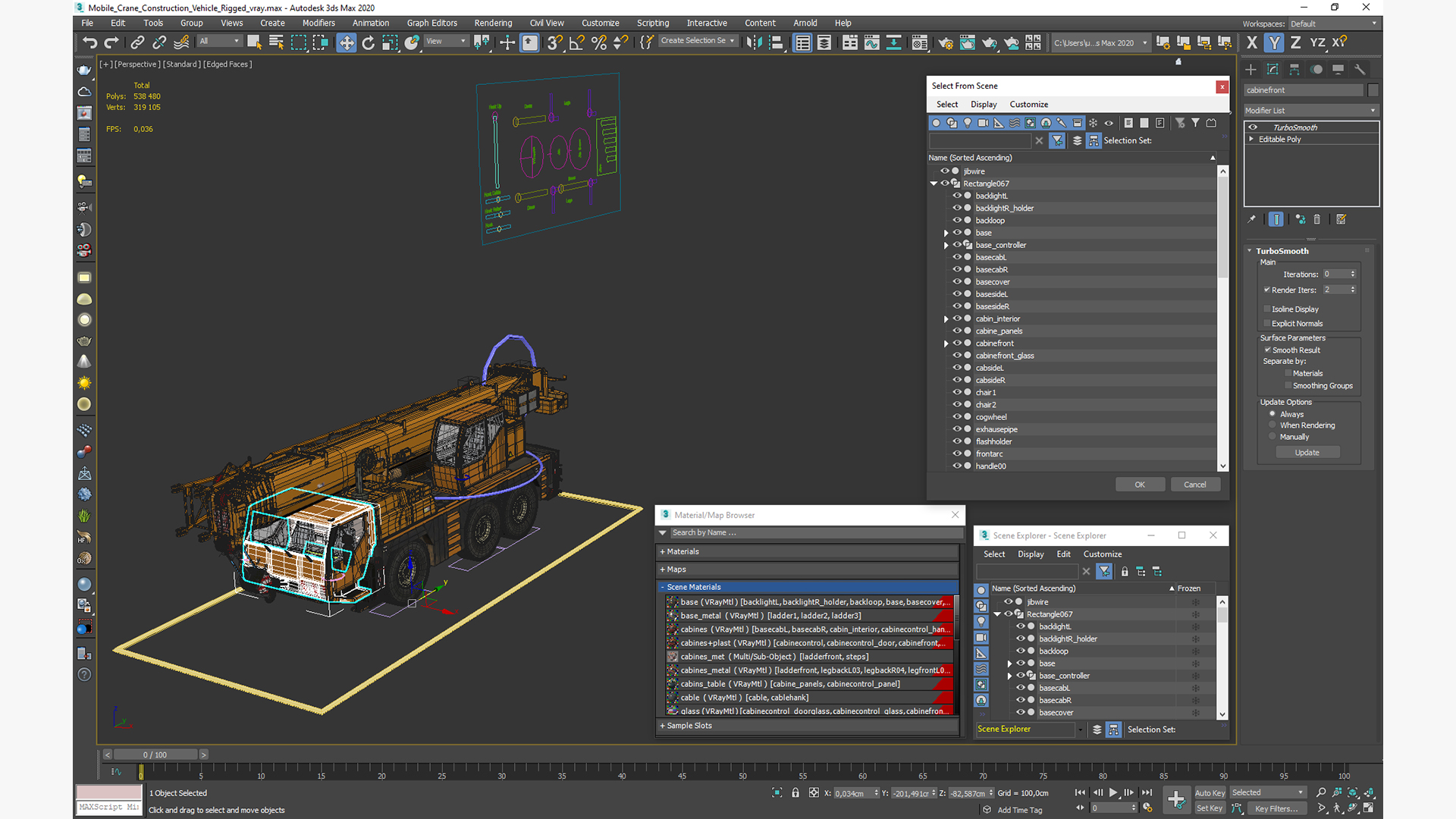Open Modifier List dropdown

(x=1311, y=111)
